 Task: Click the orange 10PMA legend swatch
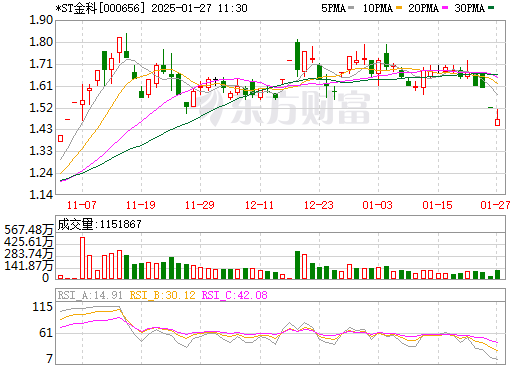399,7
